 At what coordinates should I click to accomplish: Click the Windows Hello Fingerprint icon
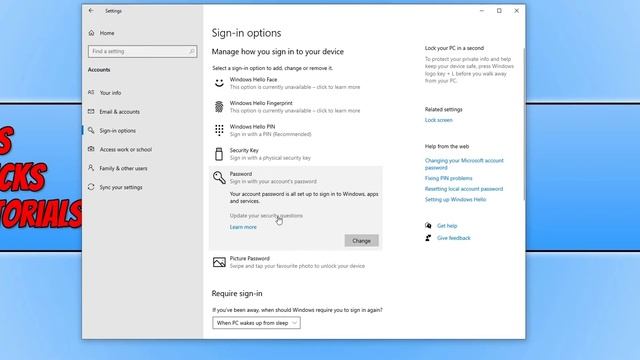(219, 107)
